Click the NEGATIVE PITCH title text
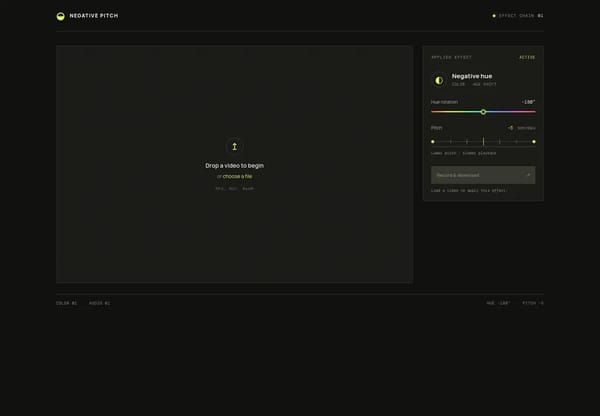This screenshot has height=416, width=600. tap(94, 16)
